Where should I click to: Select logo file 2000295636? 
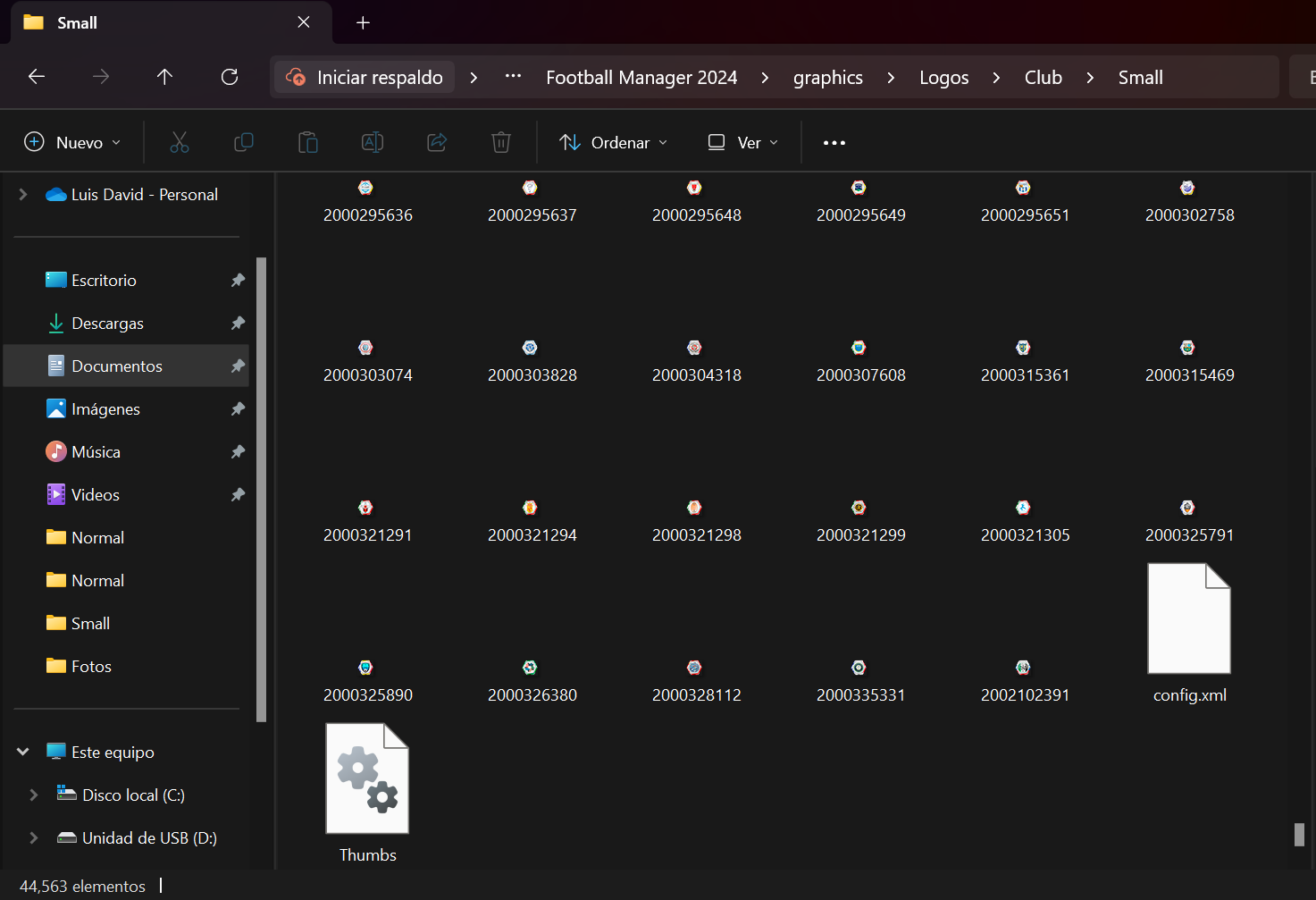(367, 203)
